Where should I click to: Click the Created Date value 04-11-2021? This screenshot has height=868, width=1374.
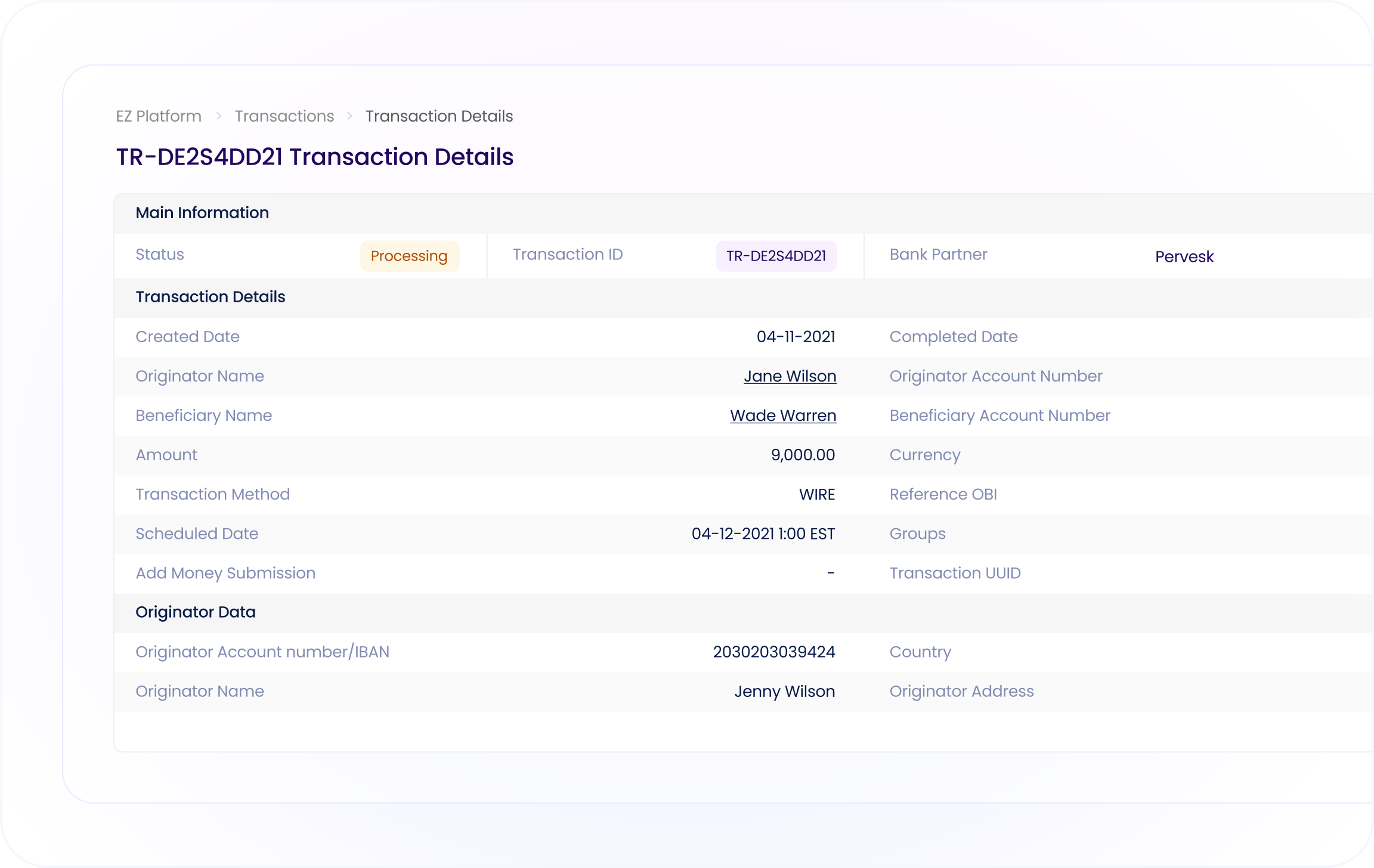pyautogui.click(x=796, y=337)
